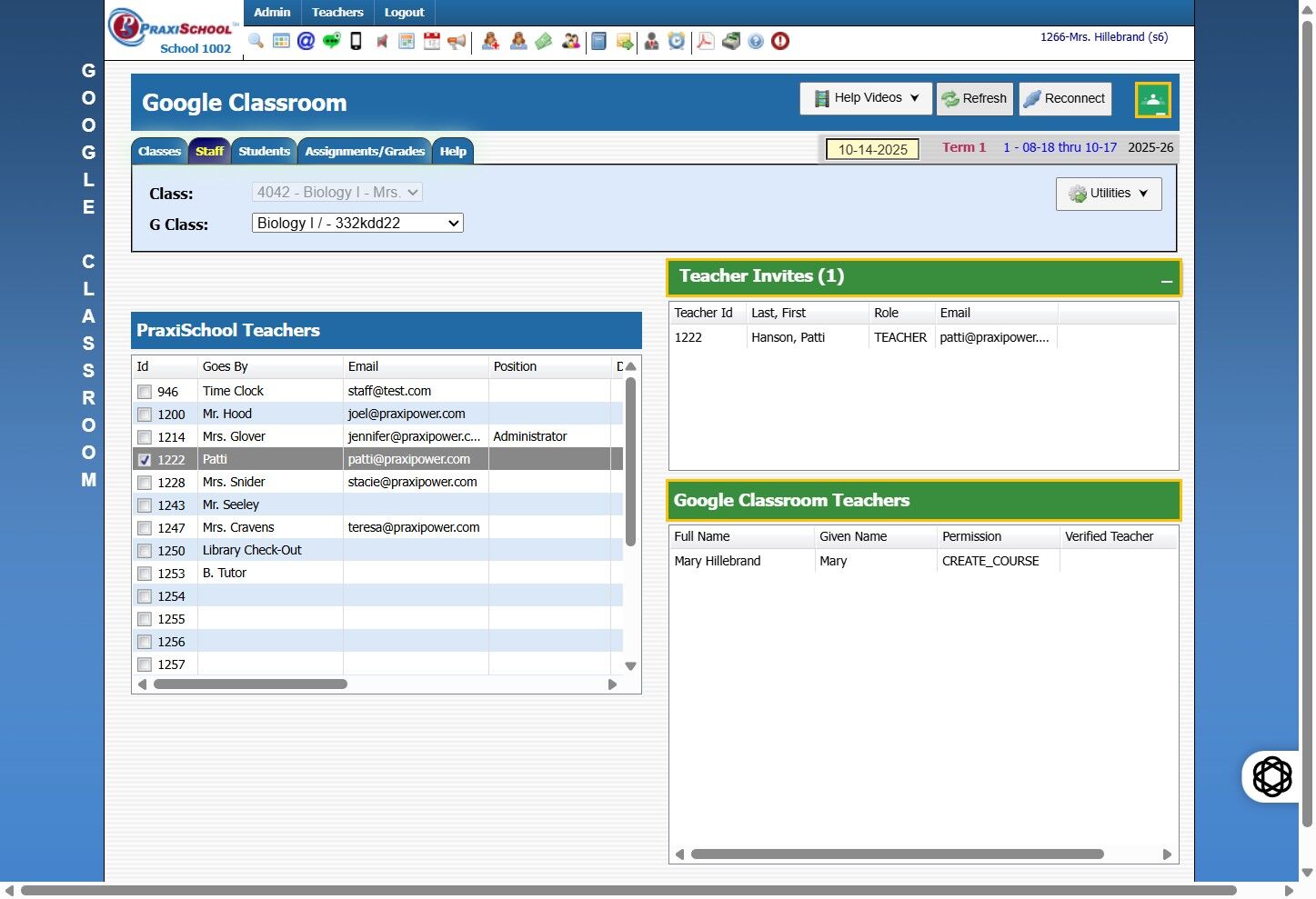
Task: Click the 10-14-2025 date field
Action: point(872,150)
